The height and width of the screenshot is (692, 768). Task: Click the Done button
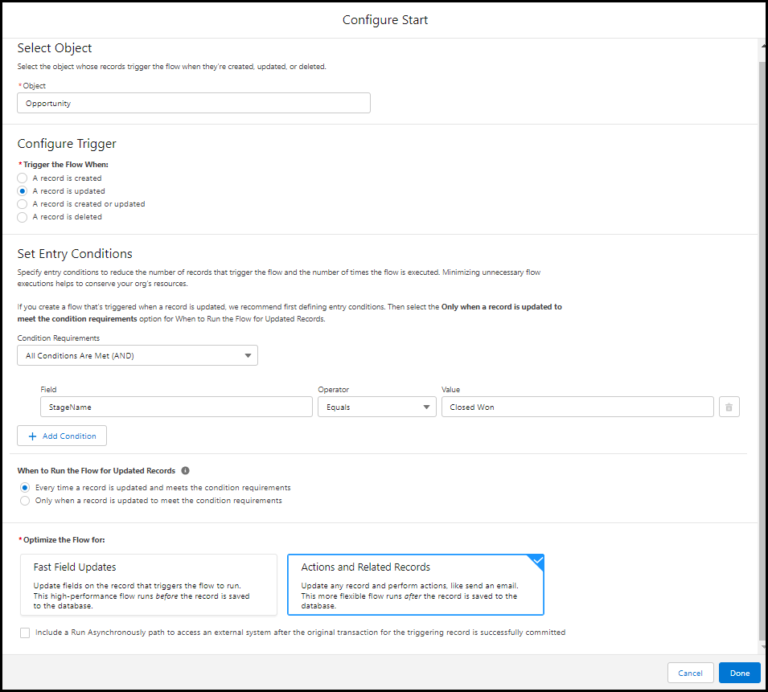(x=740, y=673)
